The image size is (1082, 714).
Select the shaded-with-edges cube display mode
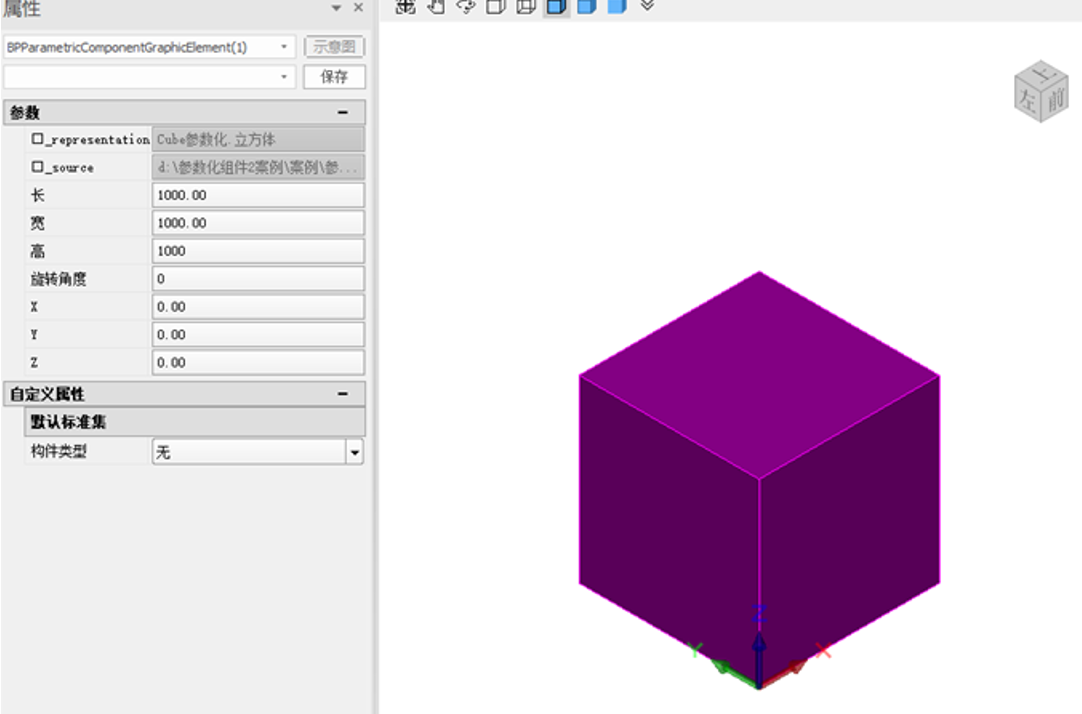tap(556, 6)
